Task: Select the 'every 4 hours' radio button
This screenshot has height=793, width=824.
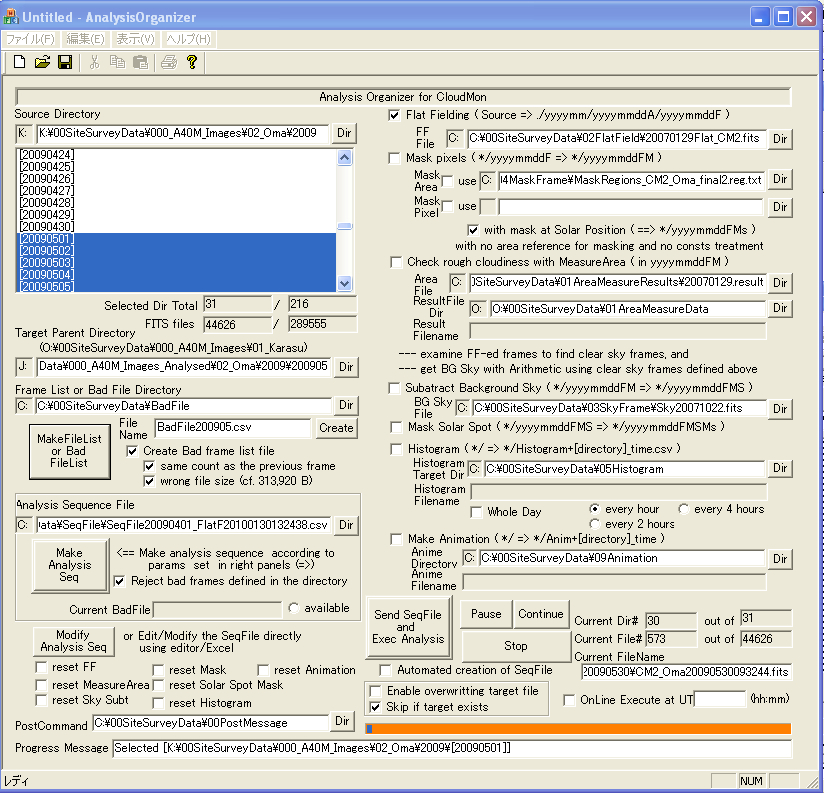Action: [x=684, y=509]
